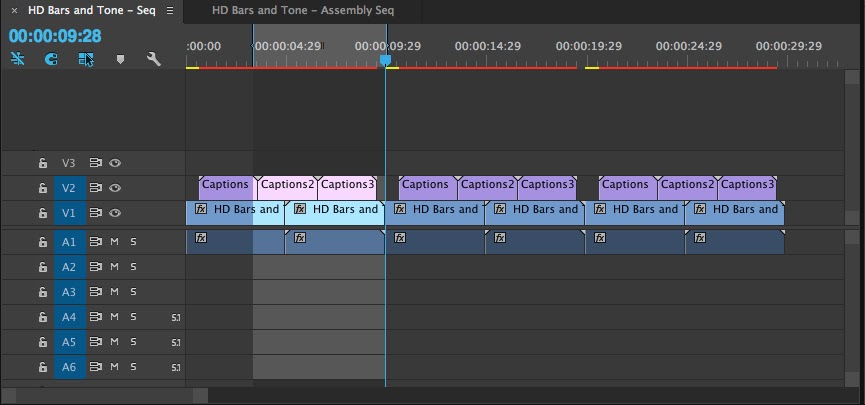Close the HD Bars and Tone – Seq tab

(14, 10)
